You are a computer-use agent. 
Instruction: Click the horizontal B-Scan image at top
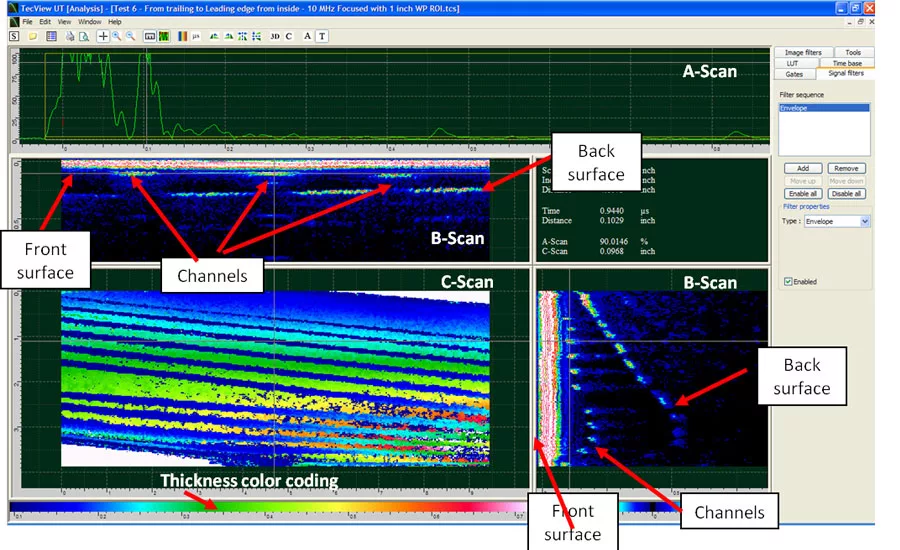(276, 210)
